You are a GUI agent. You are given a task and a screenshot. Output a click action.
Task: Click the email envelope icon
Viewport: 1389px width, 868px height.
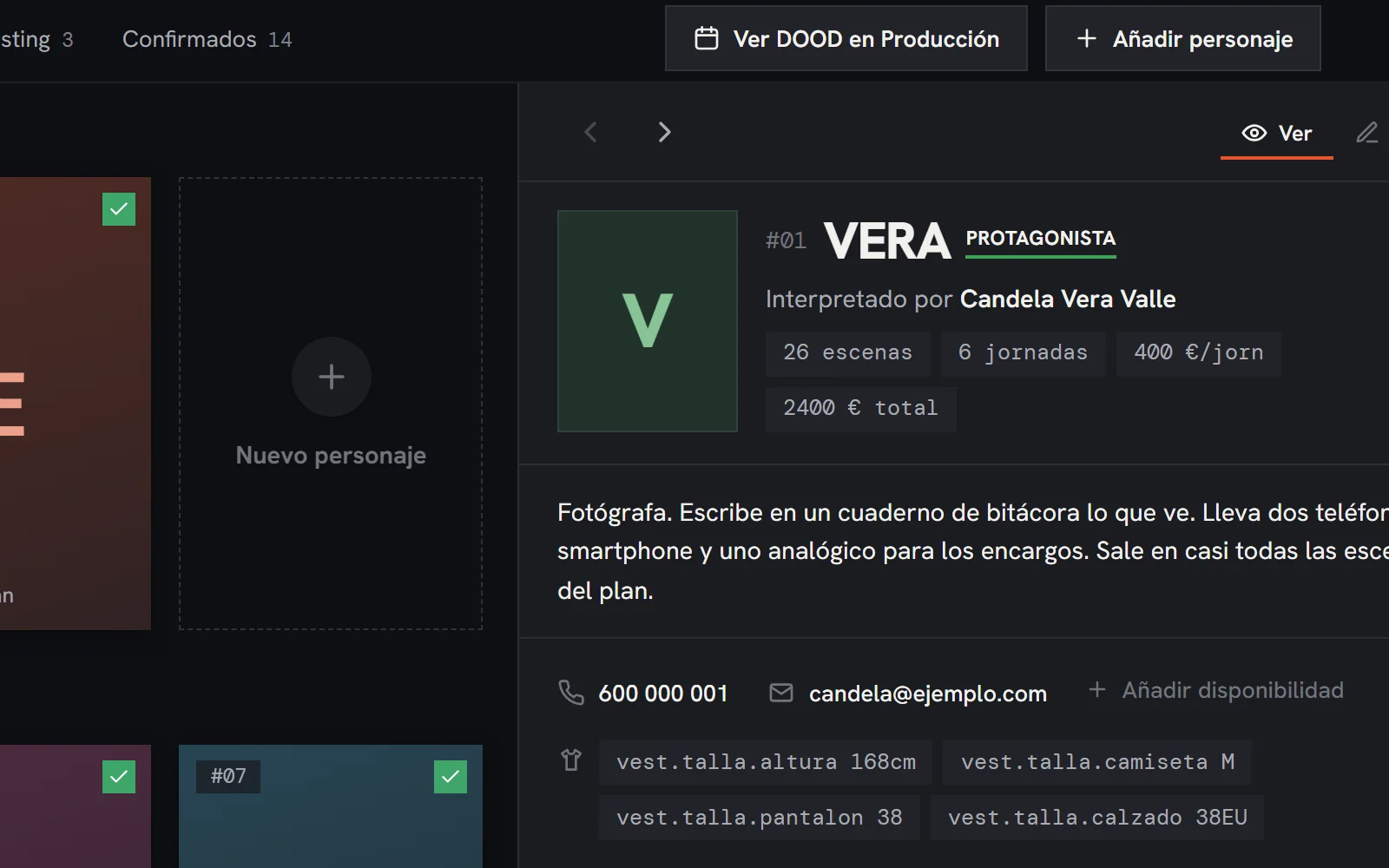[781, 693]
